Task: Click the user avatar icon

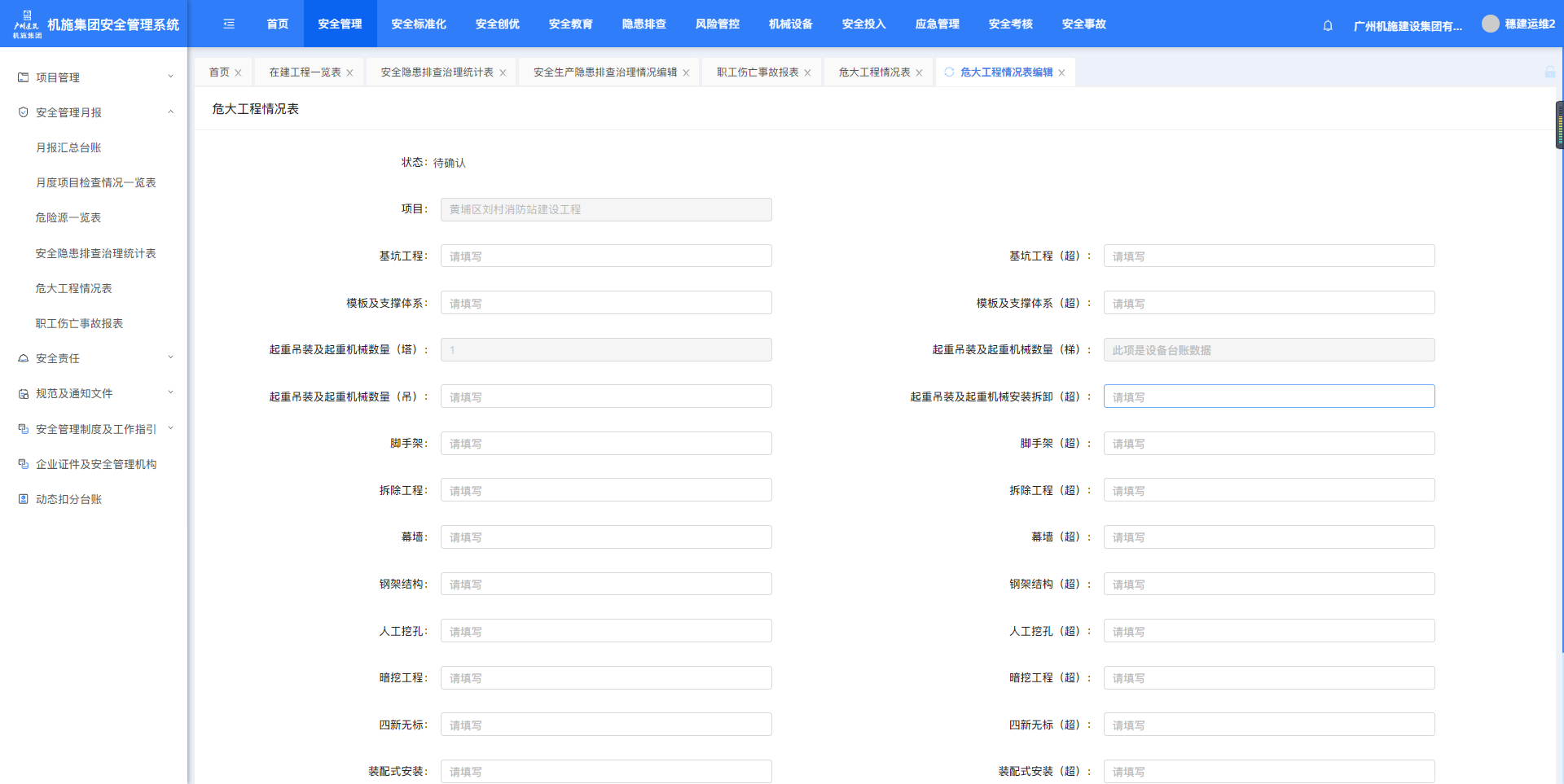Action: [x=1490, y=24]
